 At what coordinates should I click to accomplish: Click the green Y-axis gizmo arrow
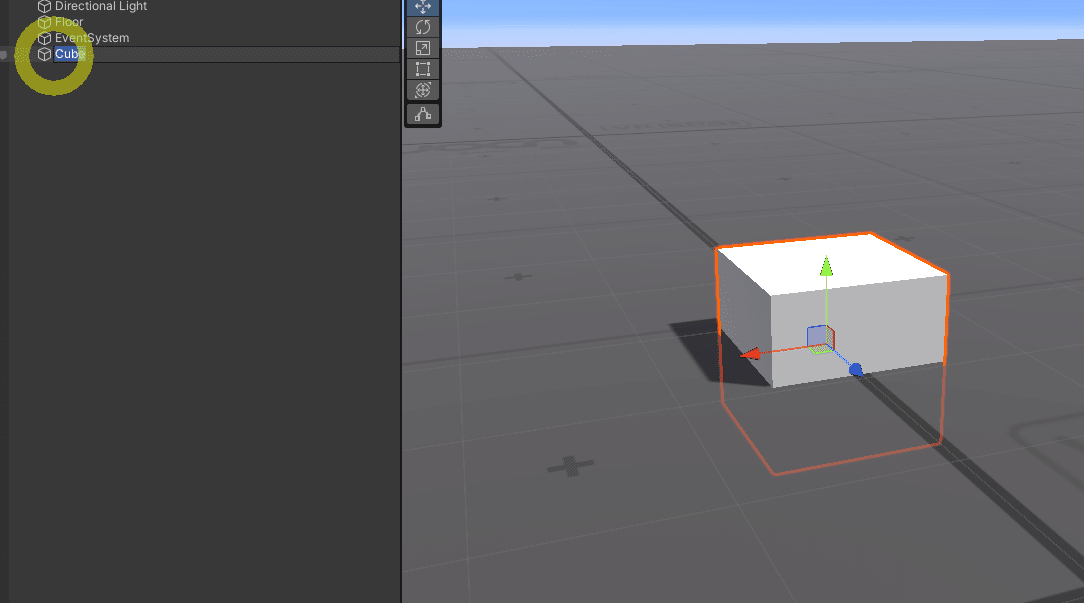coord(826,266)
